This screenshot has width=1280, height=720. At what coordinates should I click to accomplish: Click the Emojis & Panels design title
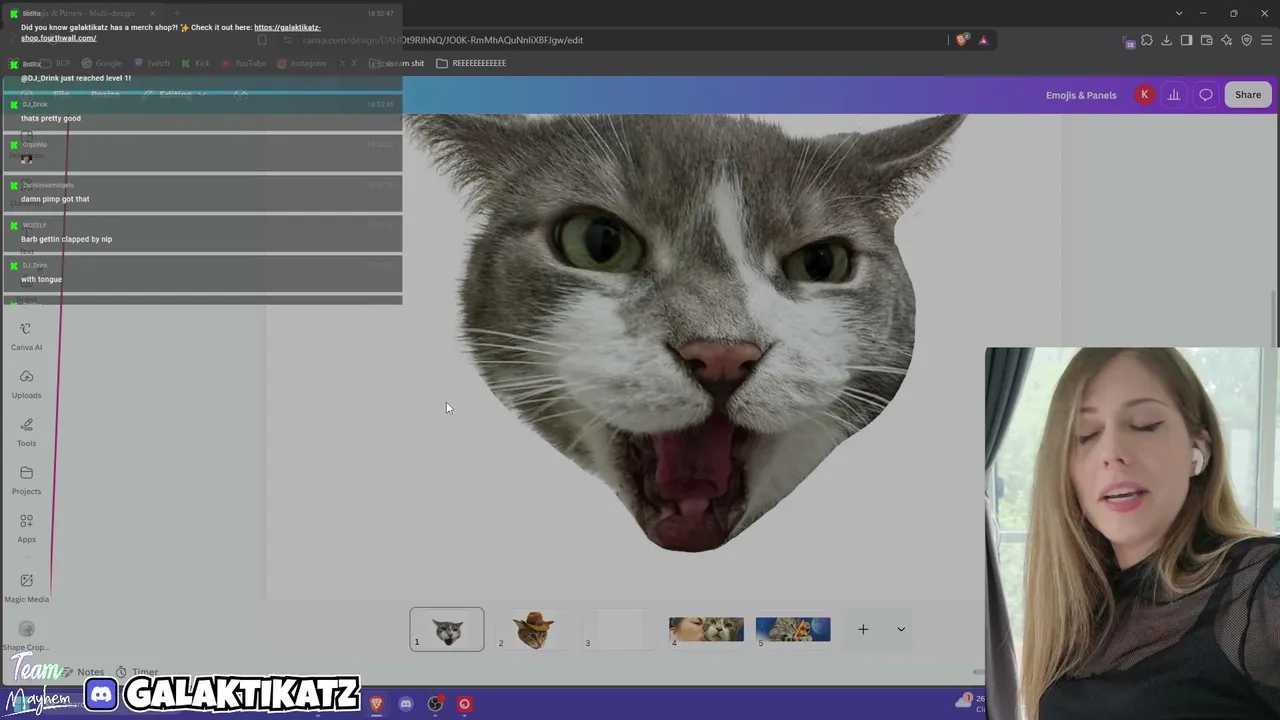(x=1081, y=95)
